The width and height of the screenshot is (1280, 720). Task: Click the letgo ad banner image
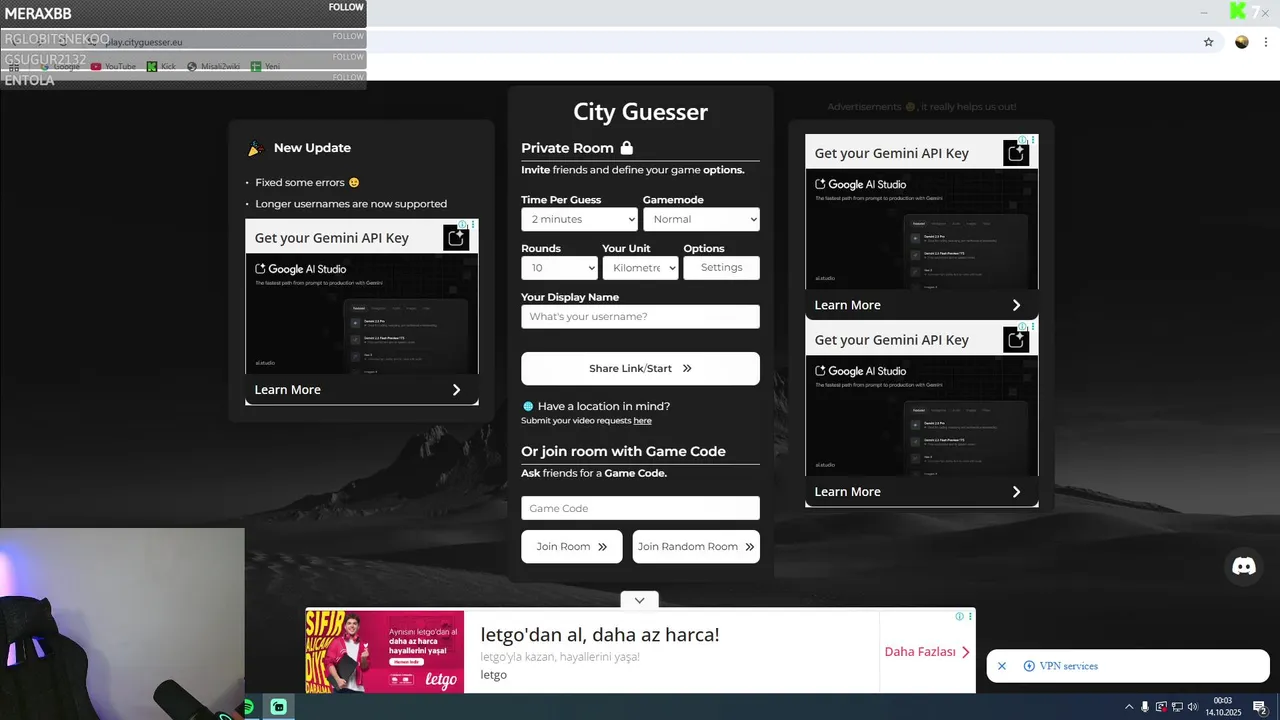[385, 651]
